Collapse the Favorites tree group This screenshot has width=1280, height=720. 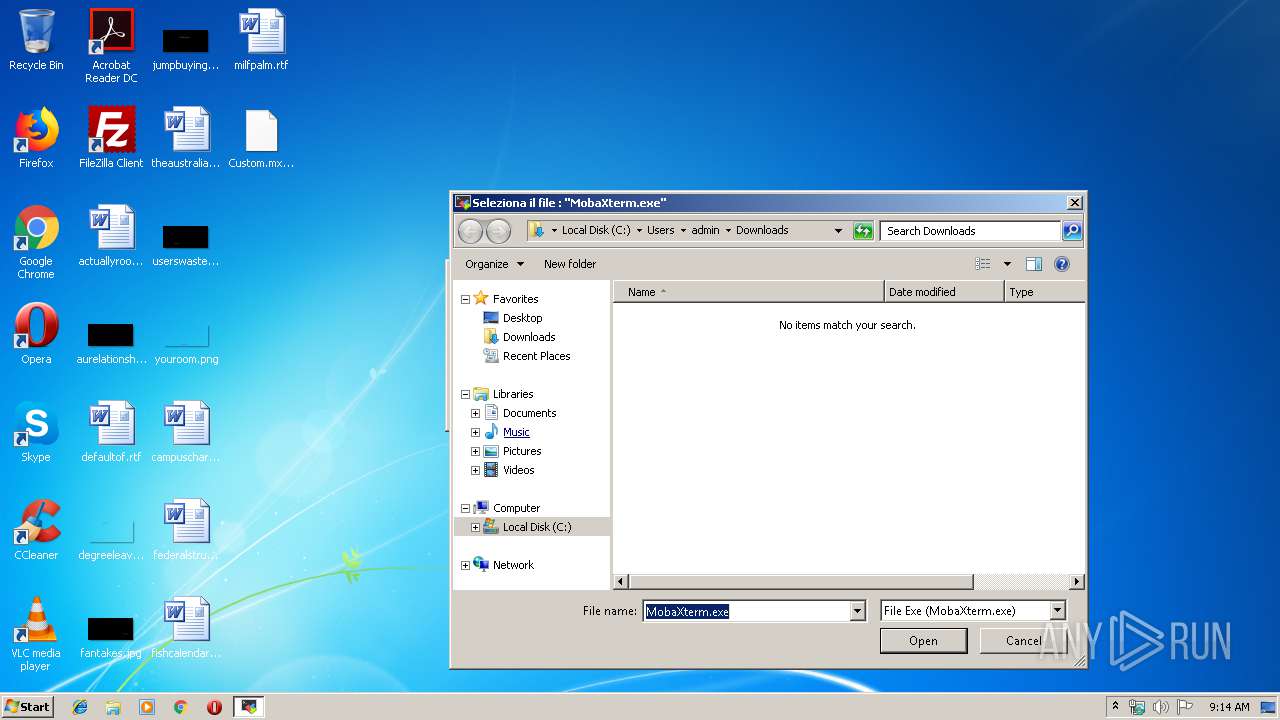pos(465,299)
